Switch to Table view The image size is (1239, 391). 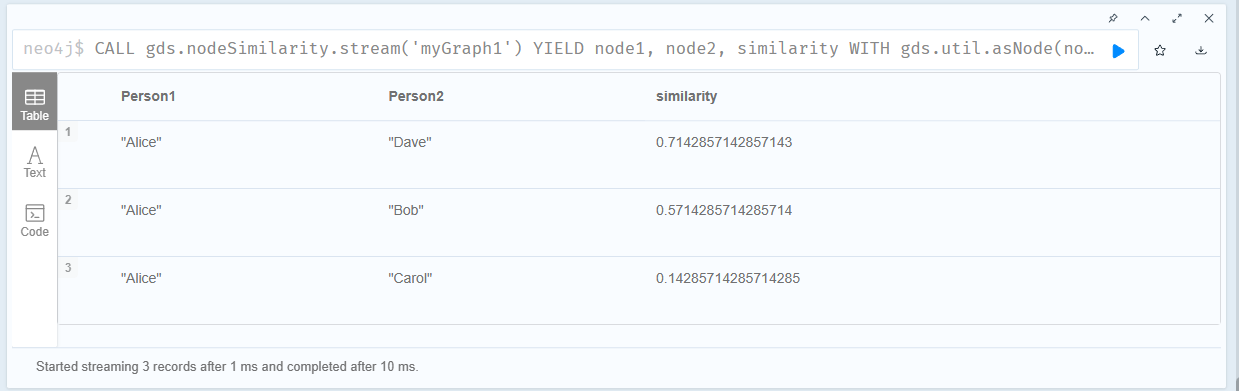click(35, 102)
